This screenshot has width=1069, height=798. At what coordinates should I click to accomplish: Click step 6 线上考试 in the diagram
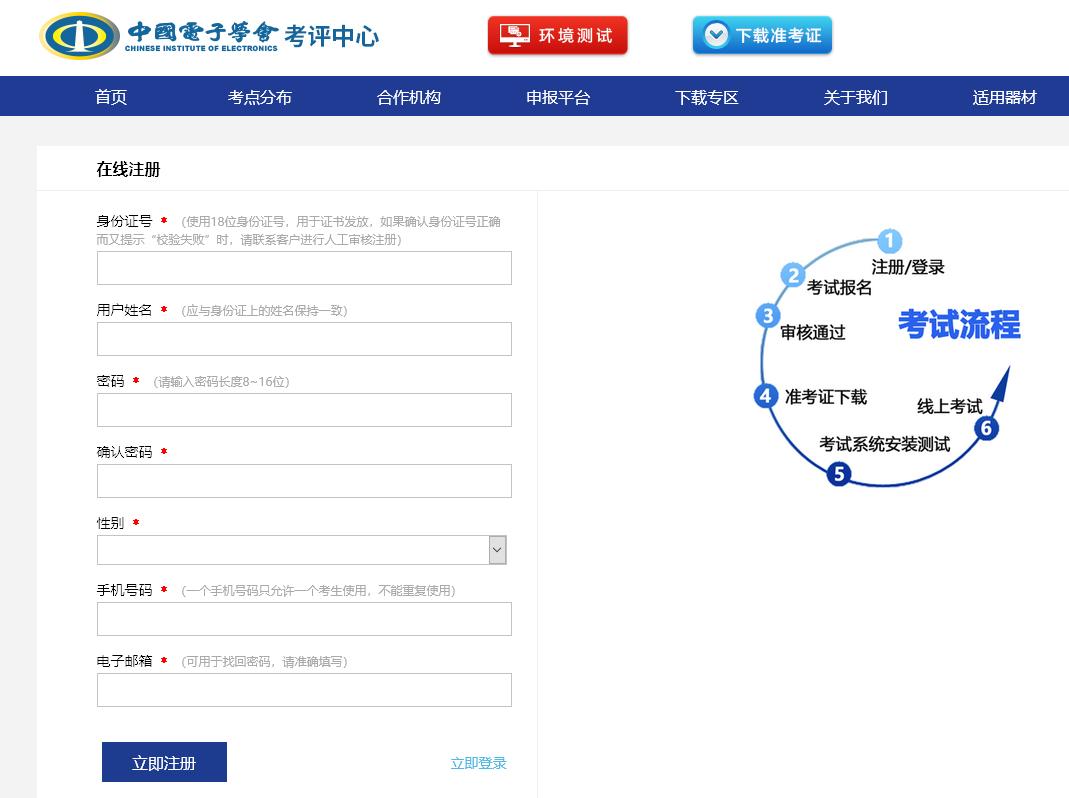click(987, 428)
